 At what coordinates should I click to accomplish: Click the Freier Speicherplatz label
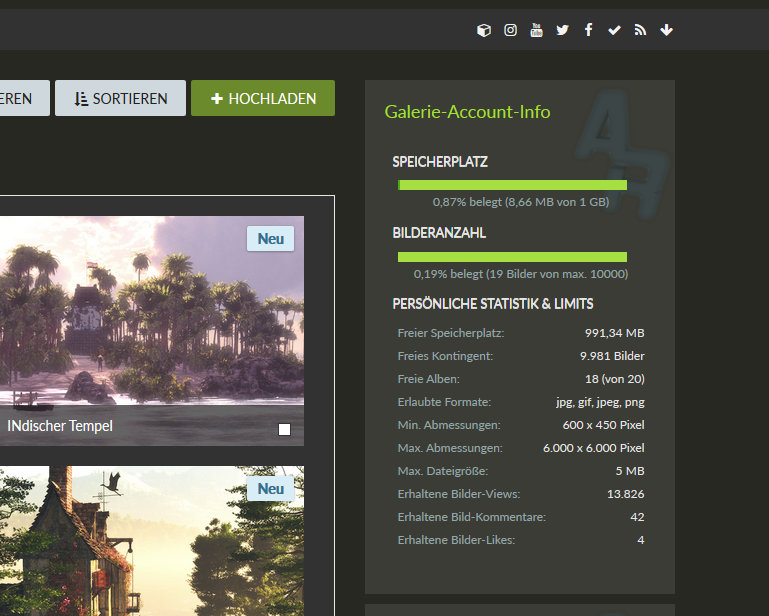tap(451, 333)
